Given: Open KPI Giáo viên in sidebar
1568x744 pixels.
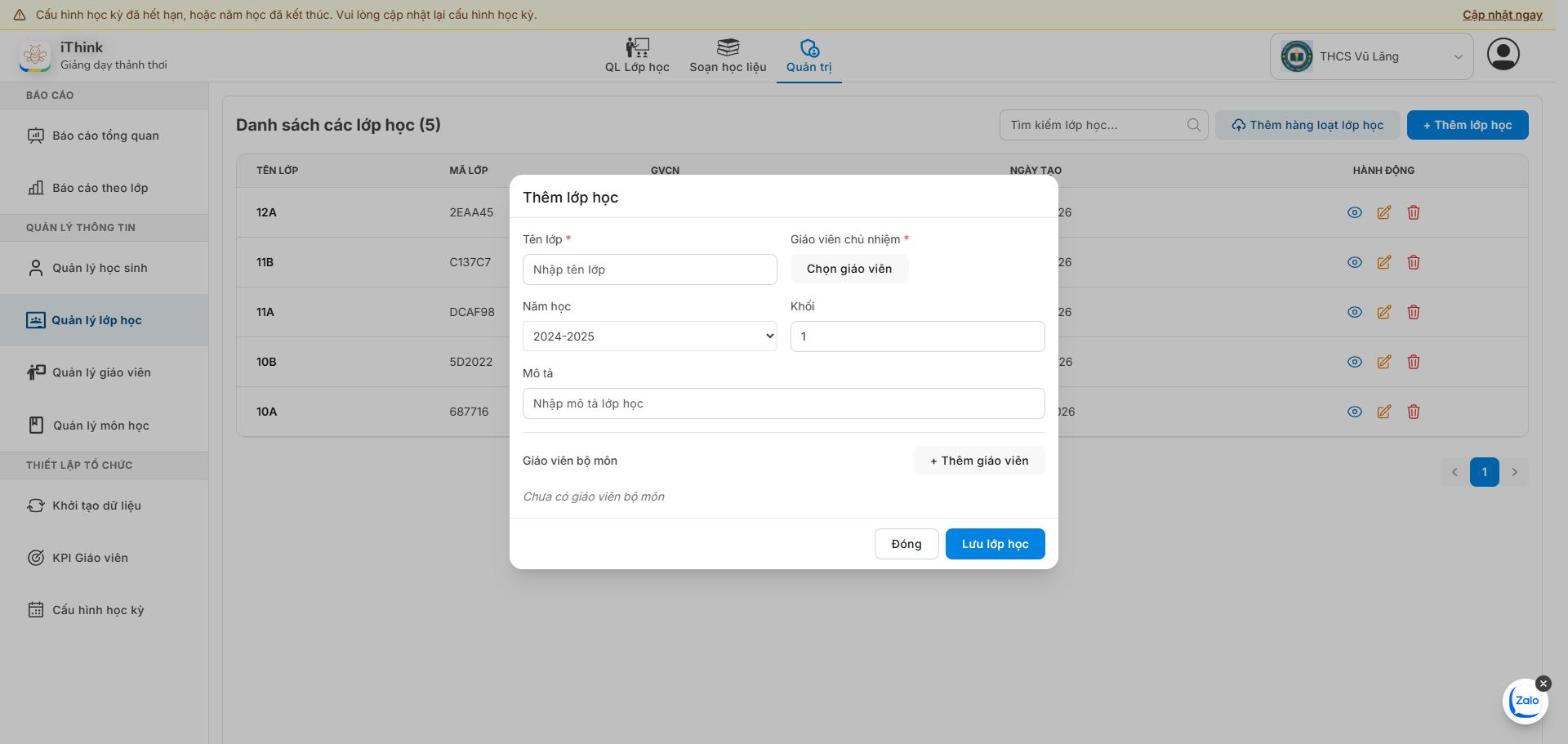Looking at the screenshot, I should tap(104, 558).
